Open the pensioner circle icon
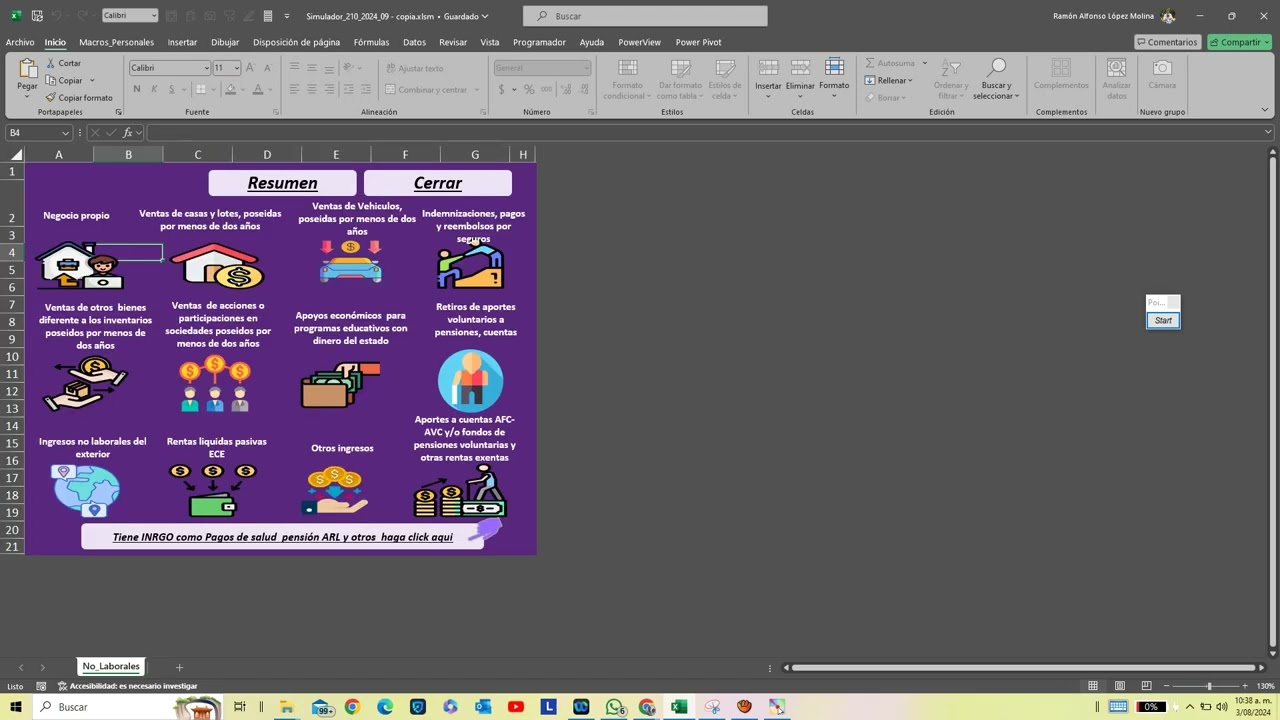The height and width of the screenshot is (720, 1280). click(x=470, y=380)
